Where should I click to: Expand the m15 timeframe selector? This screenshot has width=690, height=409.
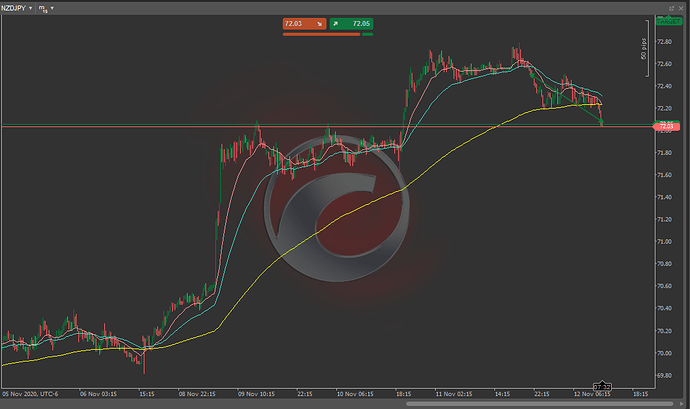pyautogui.click(x=46, y=7)
